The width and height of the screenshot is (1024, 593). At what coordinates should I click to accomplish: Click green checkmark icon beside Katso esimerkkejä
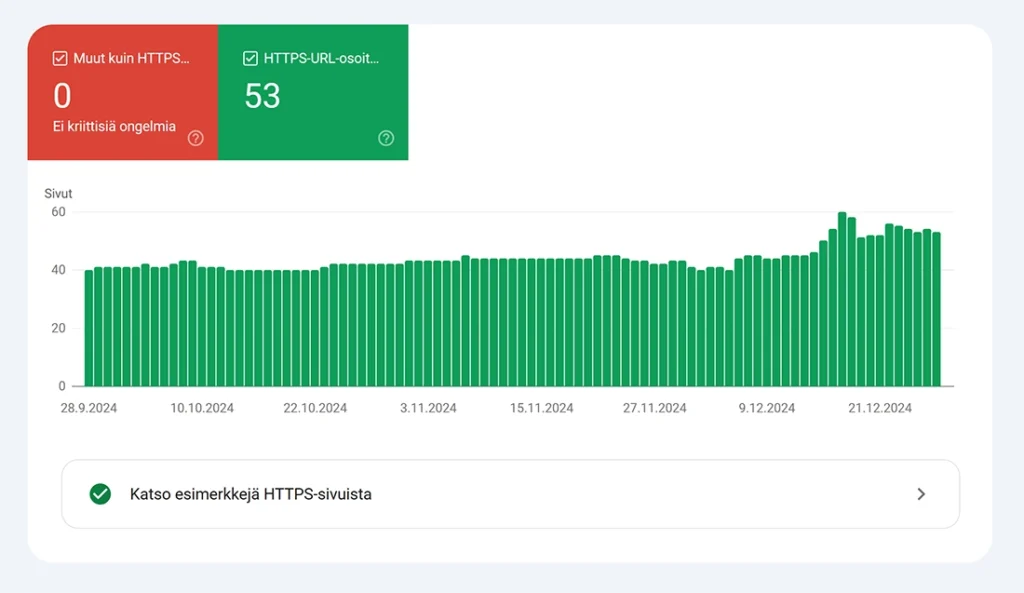[x=100, y=494]
